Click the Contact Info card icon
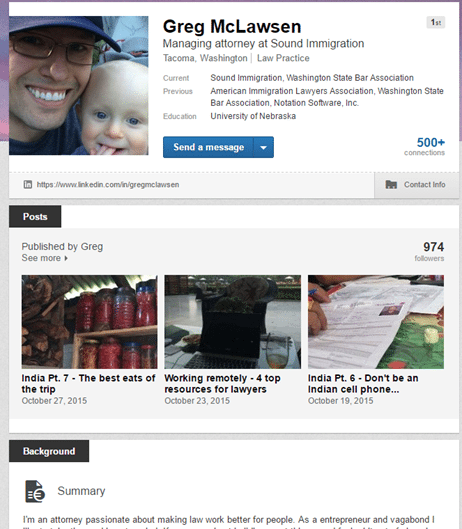Viewport: 462px width, 529px height. coord(391,185)
